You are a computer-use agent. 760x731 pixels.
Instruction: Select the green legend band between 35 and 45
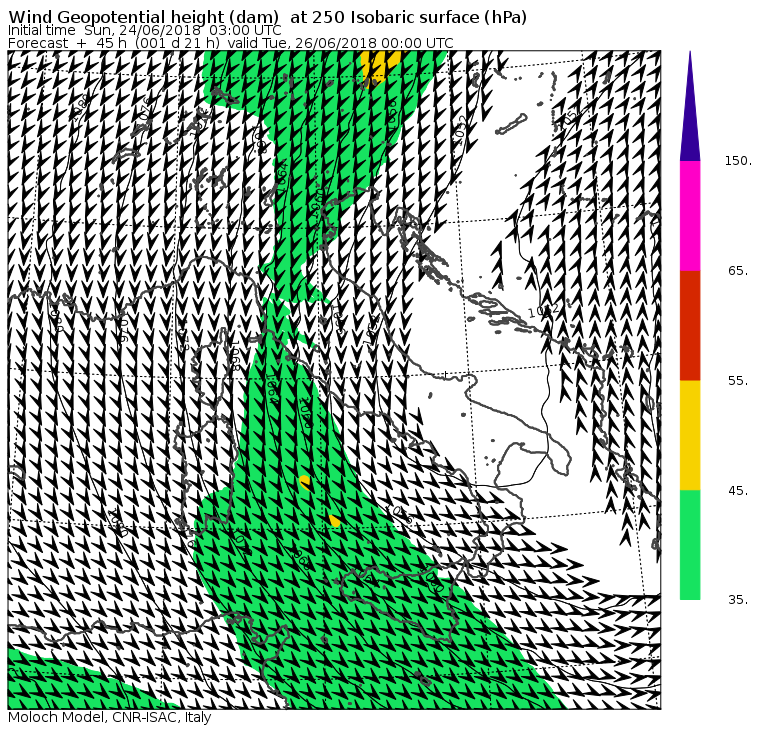pos(690,545)
